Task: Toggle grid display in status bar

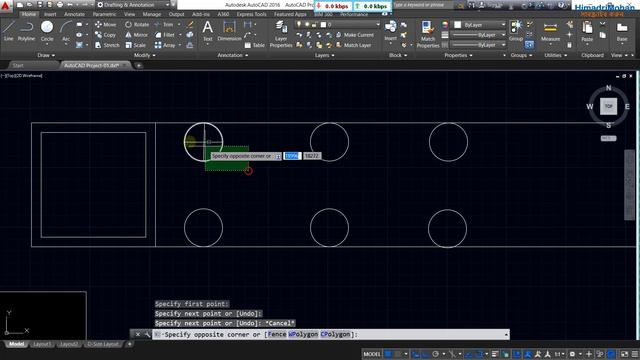Action: click(x=388, y=354)
